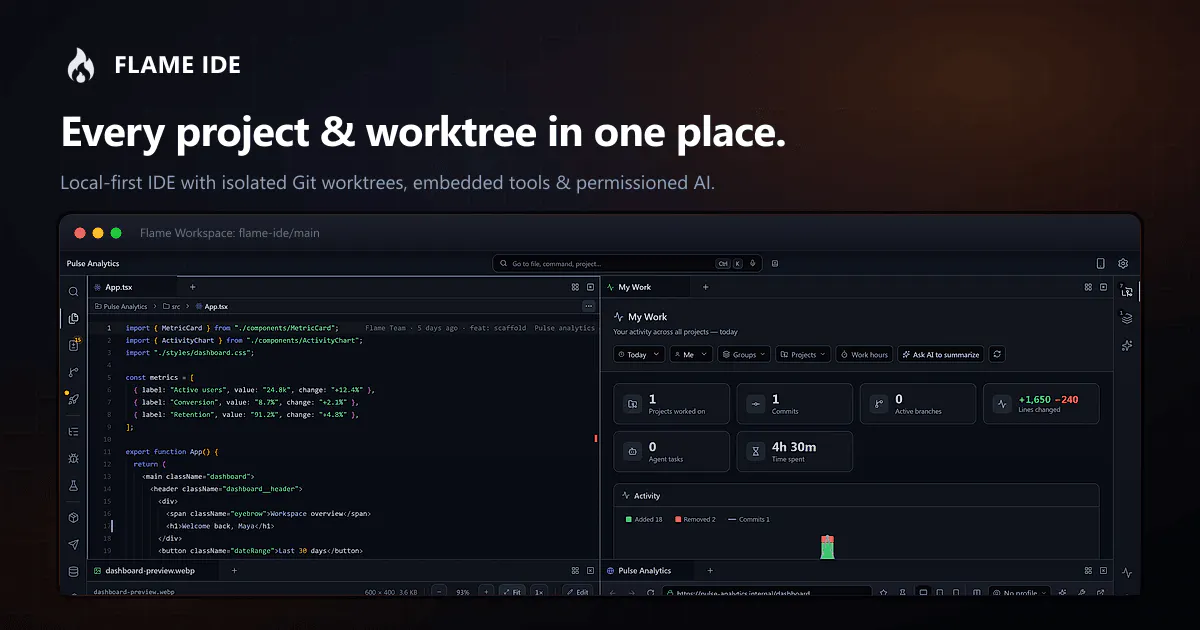Screen dimensions: 1200x630
Task: Open the flask testing sidebar icon
Action: tap(73, 485)
